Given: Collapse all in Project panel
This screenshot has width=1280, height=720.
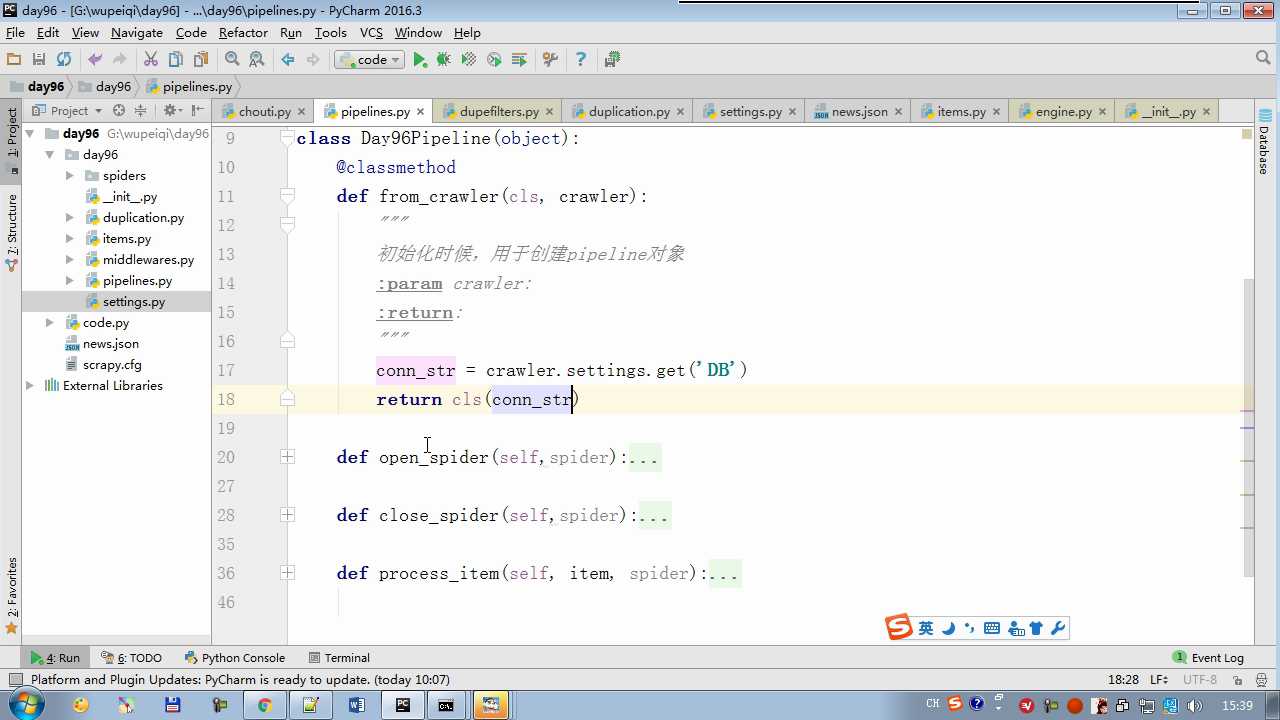Looking at the screenshot, I should 141,111.
